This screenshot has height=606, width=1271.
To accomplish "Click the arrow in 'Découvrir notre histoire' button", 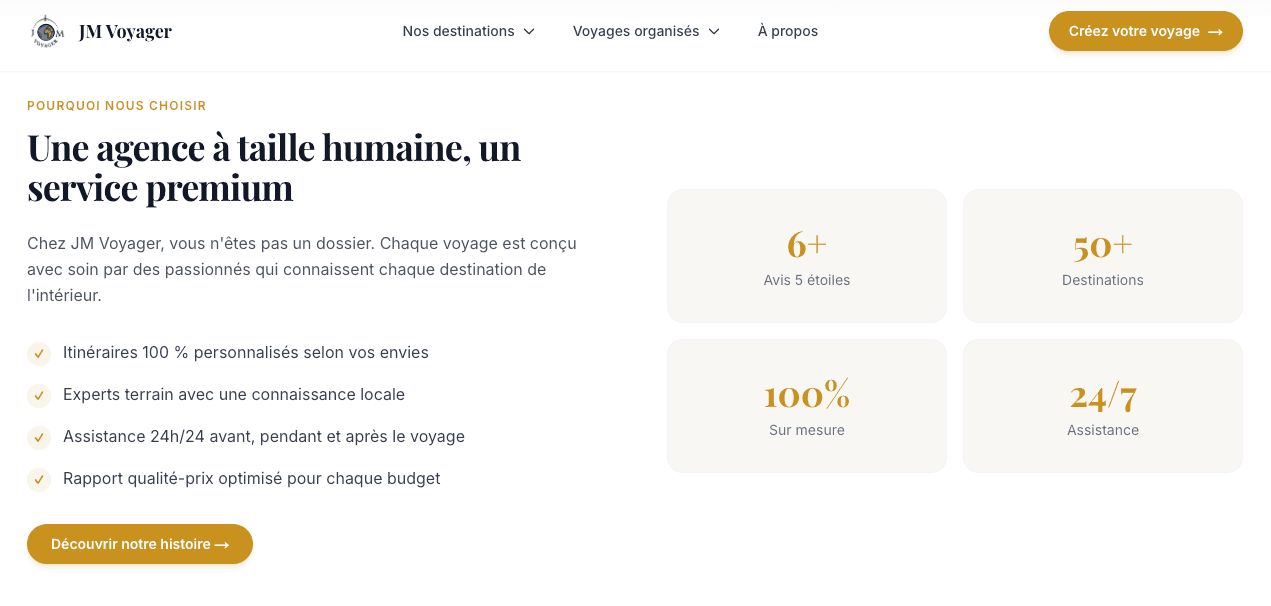I will click(222, 544).
